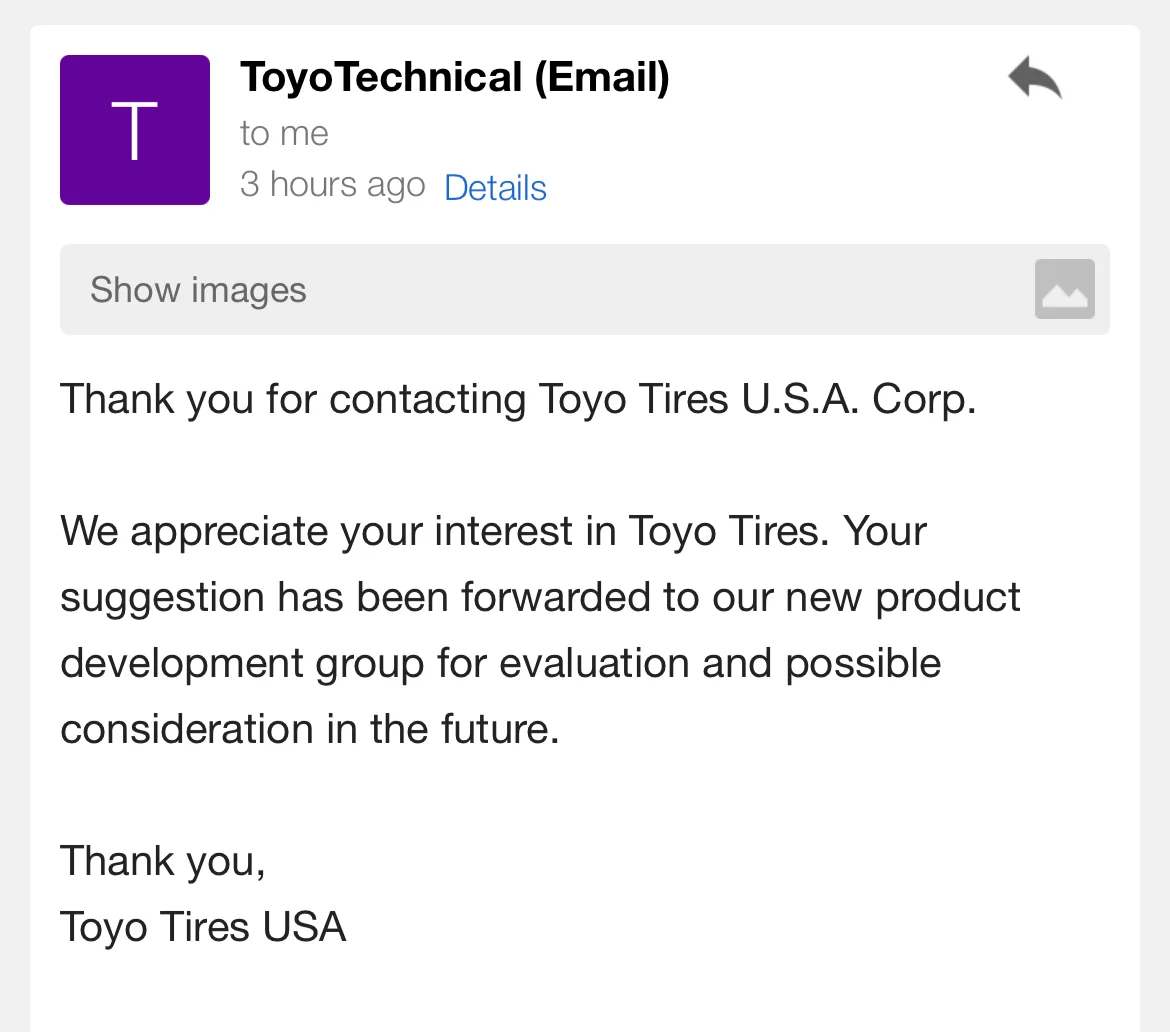The width and height of the screenshot is (1170, 1032).
Task: Select the ToyoTechnical sender name
Action: 381,77
